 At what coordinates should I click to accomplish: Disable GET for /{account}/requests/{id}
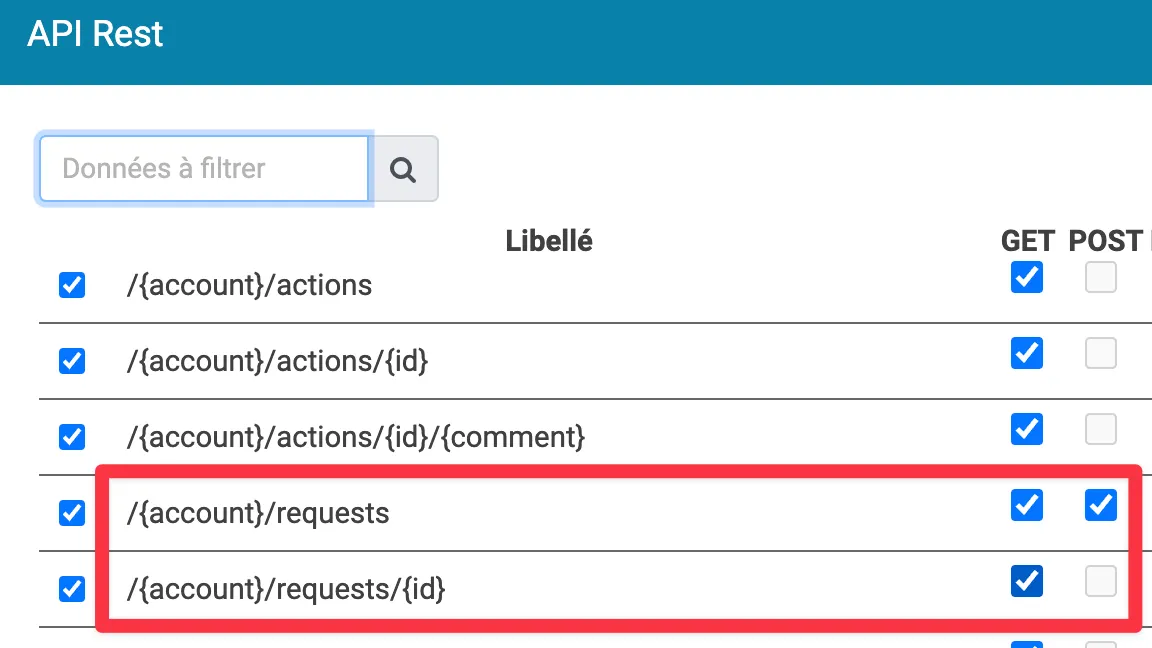coord(1026,581)
